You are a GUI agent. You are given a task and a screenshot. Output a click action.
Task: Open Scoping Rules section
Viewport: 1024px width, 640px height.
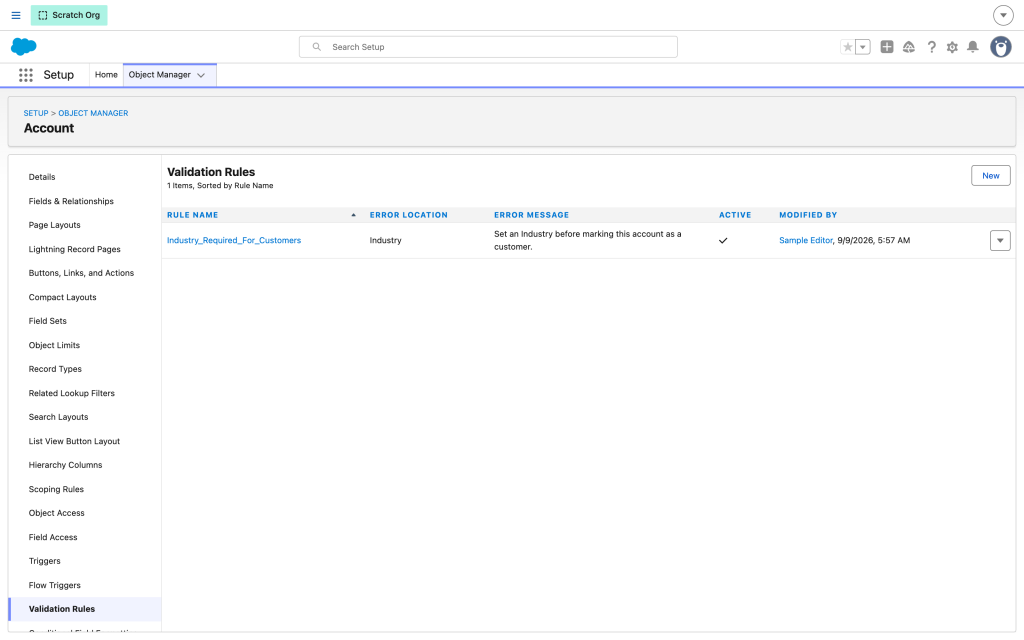click(x=56, y=489)
